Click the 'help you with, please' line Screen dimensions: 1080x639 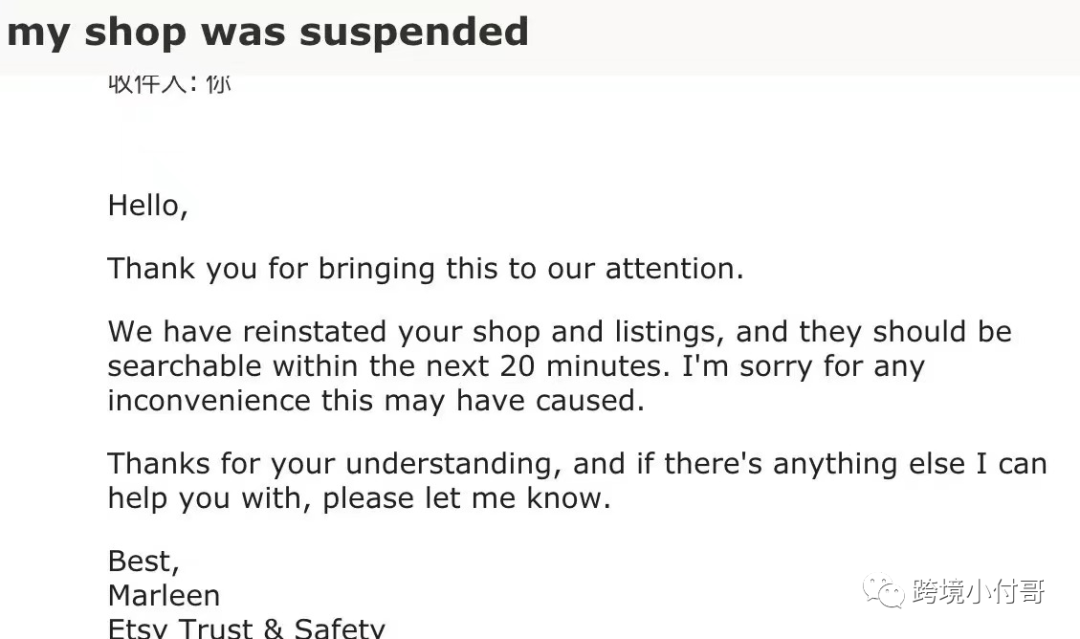(x=360, y=499)
